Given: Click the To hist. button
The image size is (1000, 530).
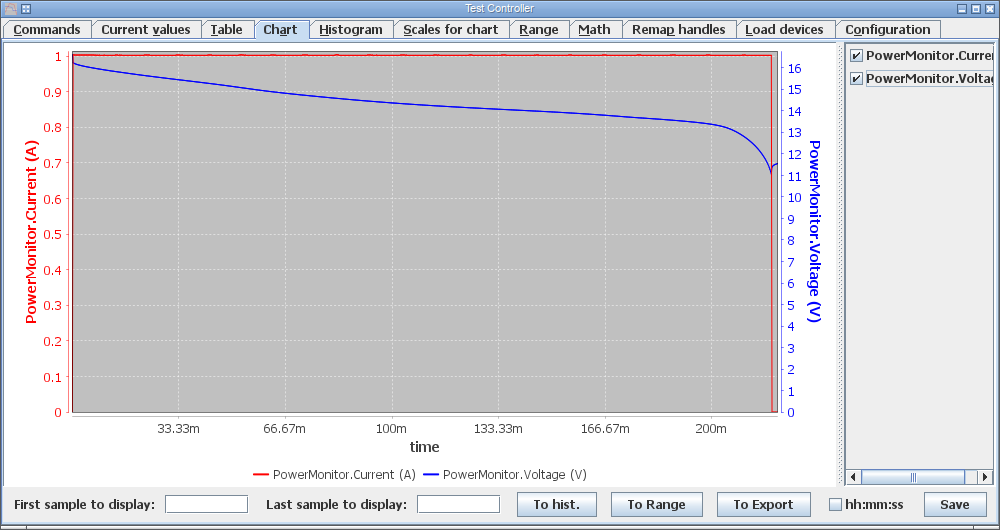Looking at the screenshot, I should pyautogui.click(x=557, y=504).
